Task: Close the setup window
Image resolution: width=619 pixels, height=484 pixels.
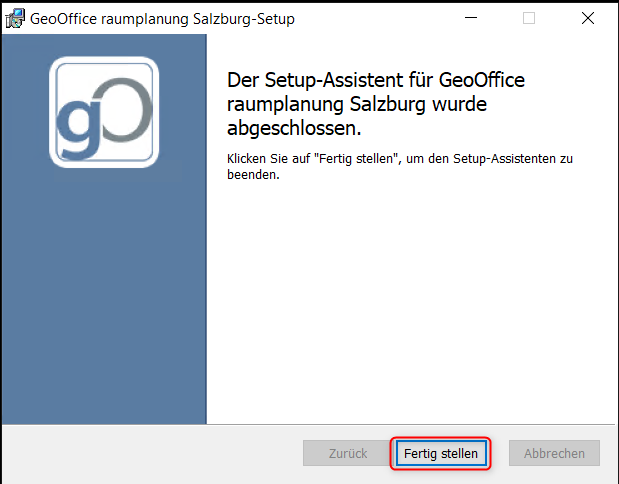Action: (x=588, y=18)
